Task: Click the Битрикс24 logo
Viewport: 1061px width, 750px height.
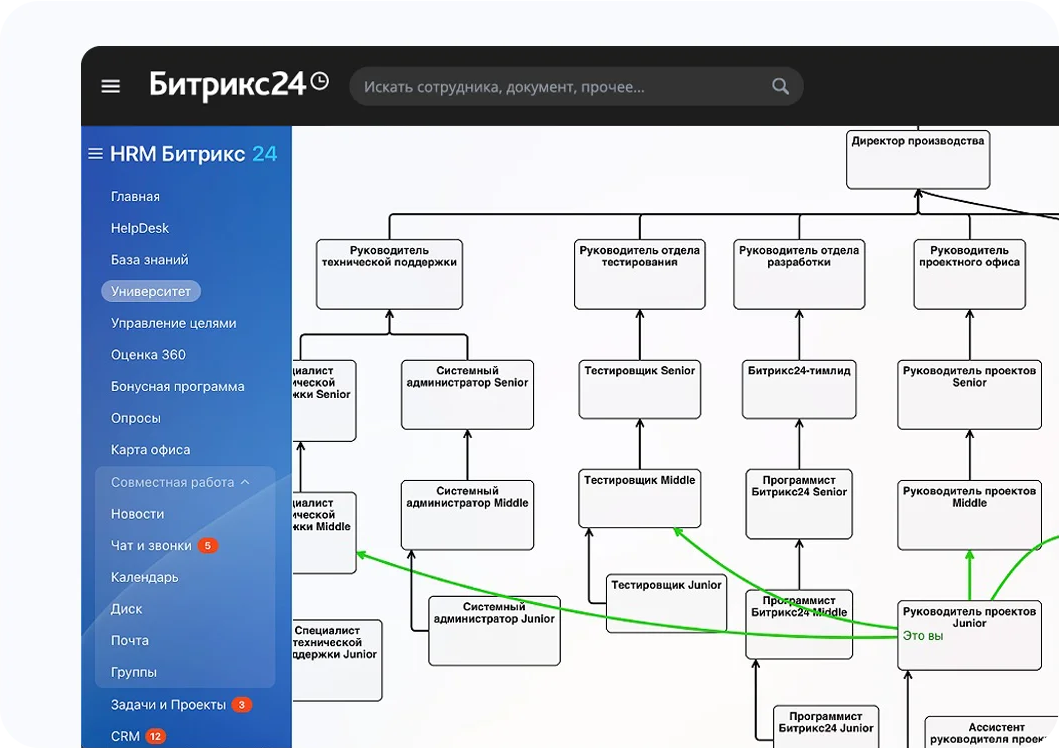Action: [x=227, y=85]
